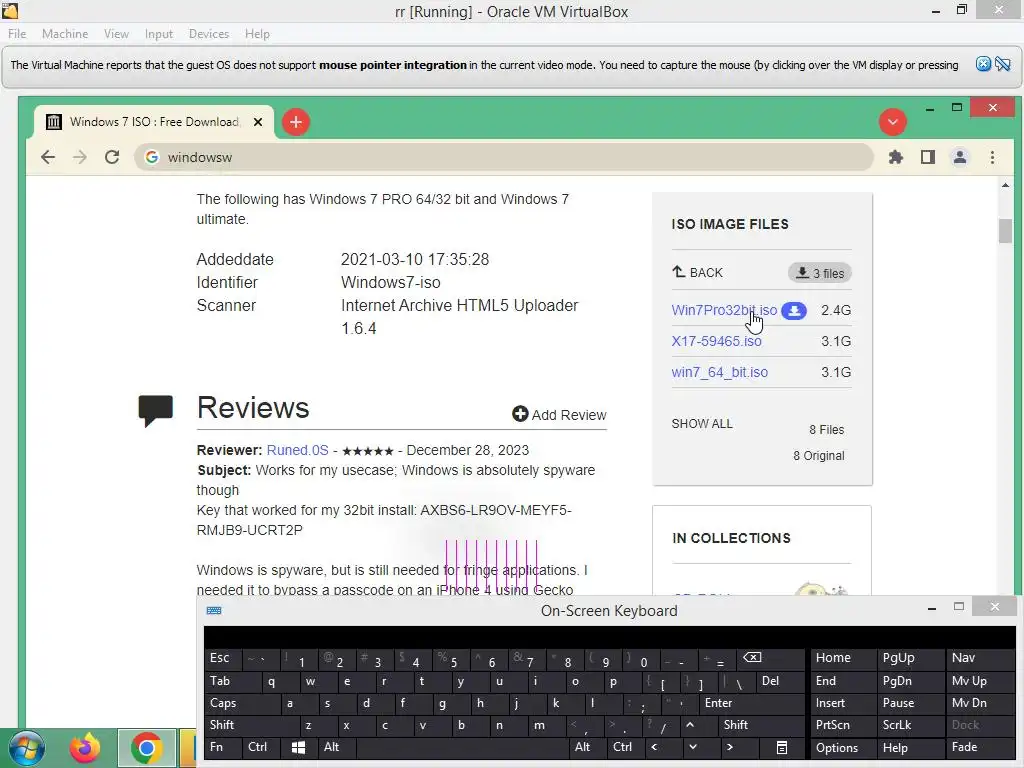Toggle right Shift key on keyboard
The width and height of the screenshot is (1024, 768).
pos(761,725)
